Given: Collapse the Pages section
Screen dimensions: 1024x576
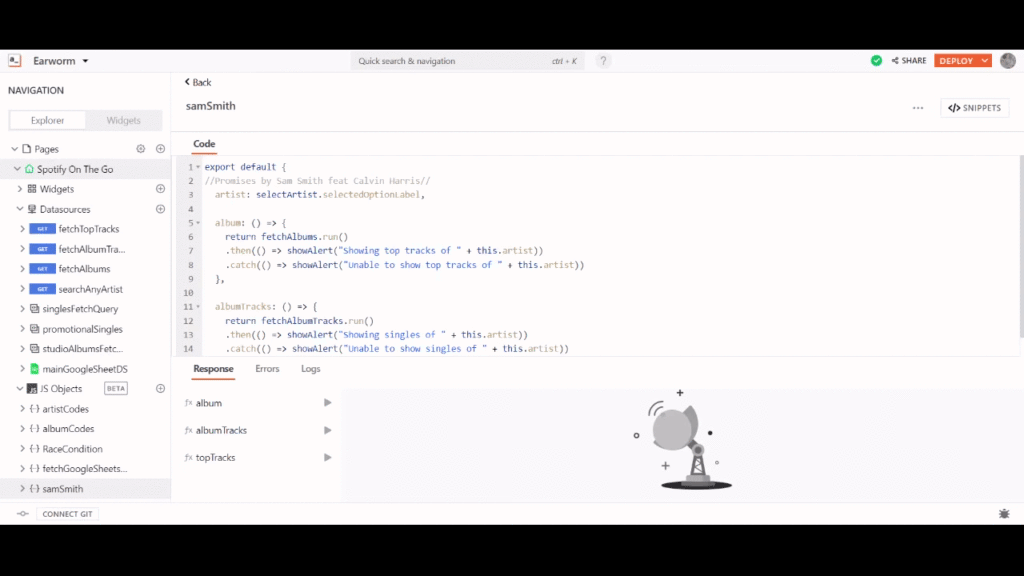Looking at the screenshot, I should 14,149.
